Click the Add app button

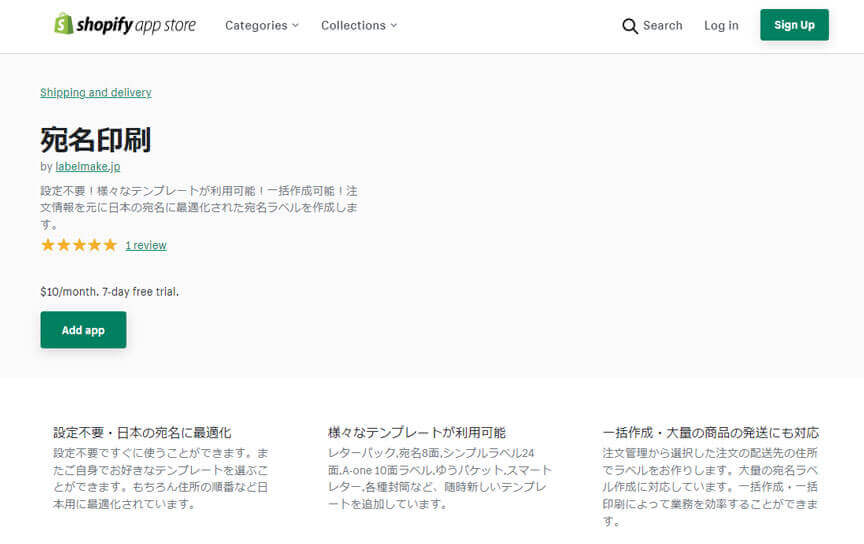click(x=83, y=330)
